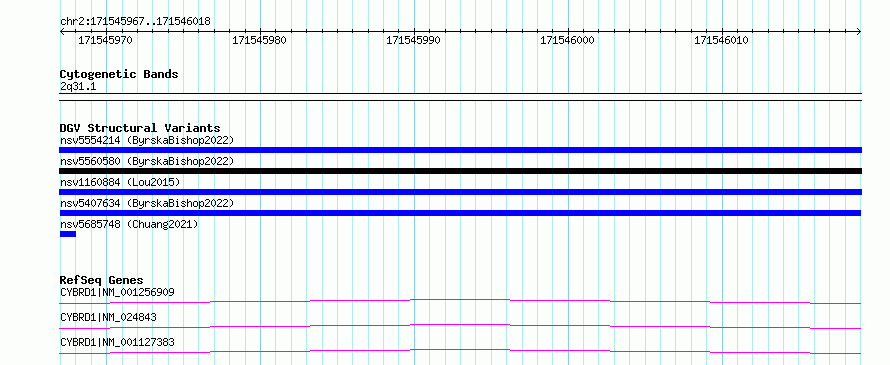Click the DGV Structural Variants track title

pos(140,128)
